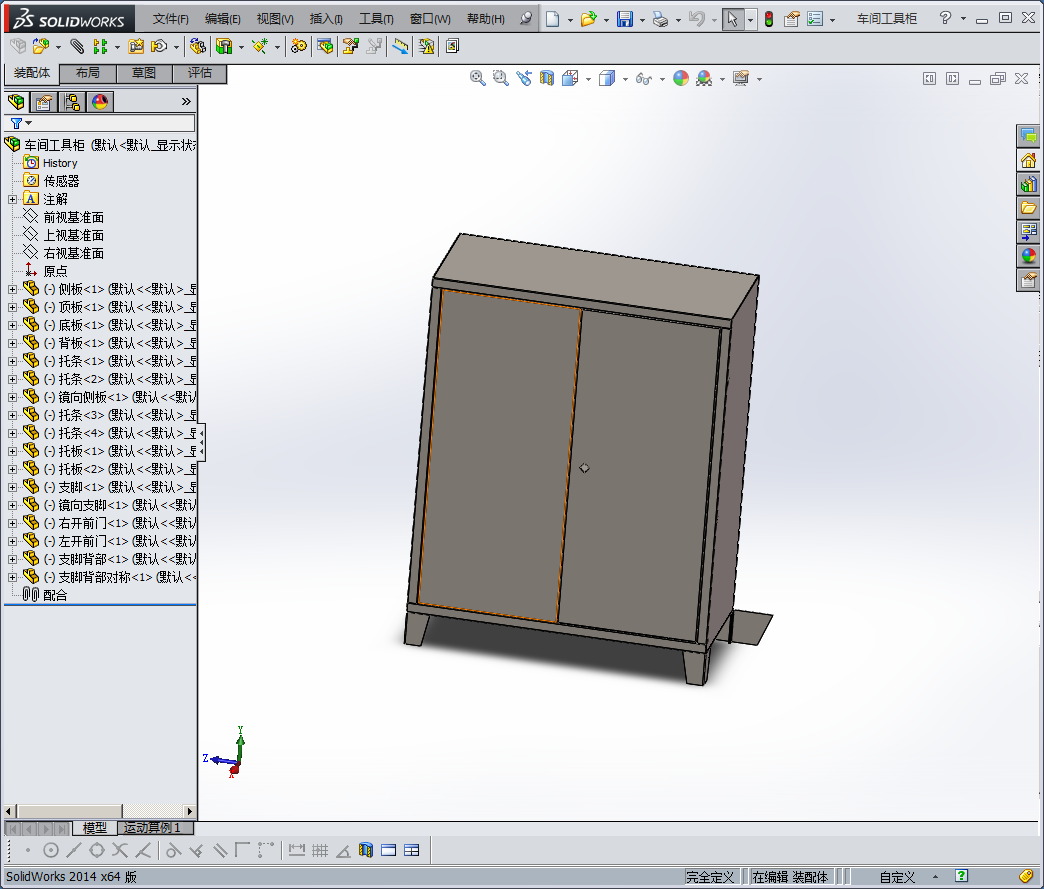Switch to the 运动算例 1 tab

coord(152,828)
